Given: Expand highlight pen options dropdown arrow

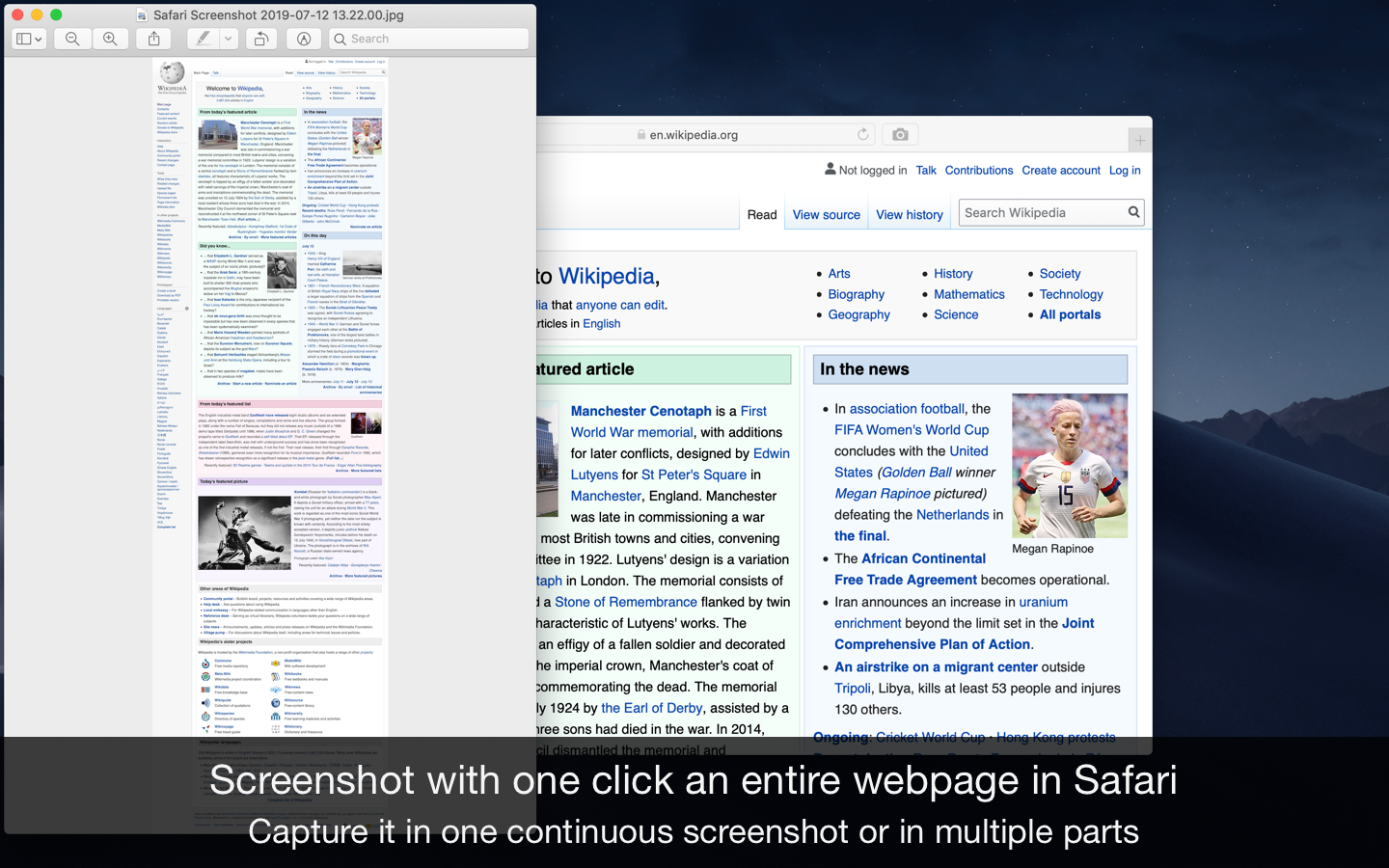Looking at the screenshot, I should click(x=229, y=39).
